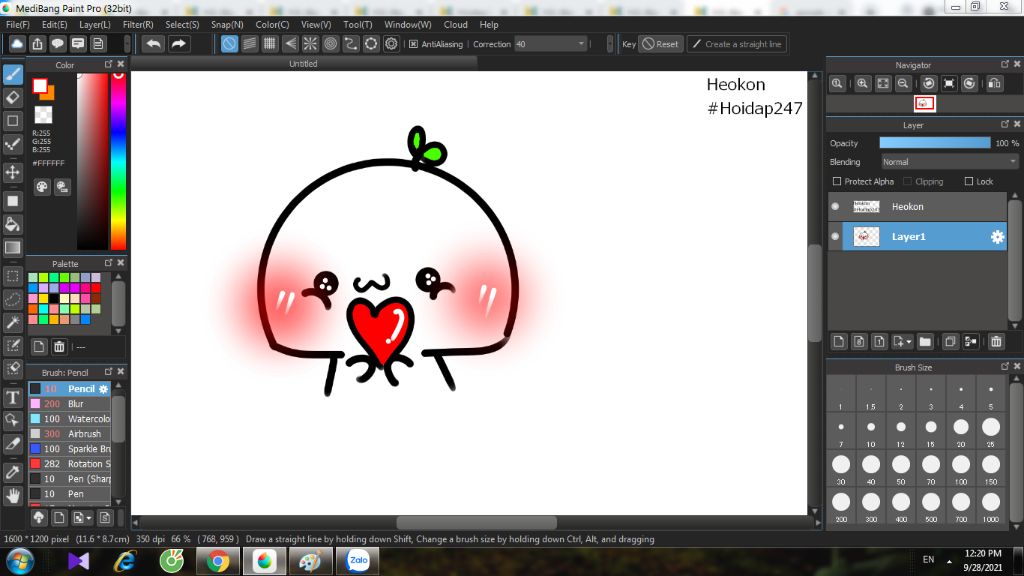Close the Color panel

click(121, 64)
